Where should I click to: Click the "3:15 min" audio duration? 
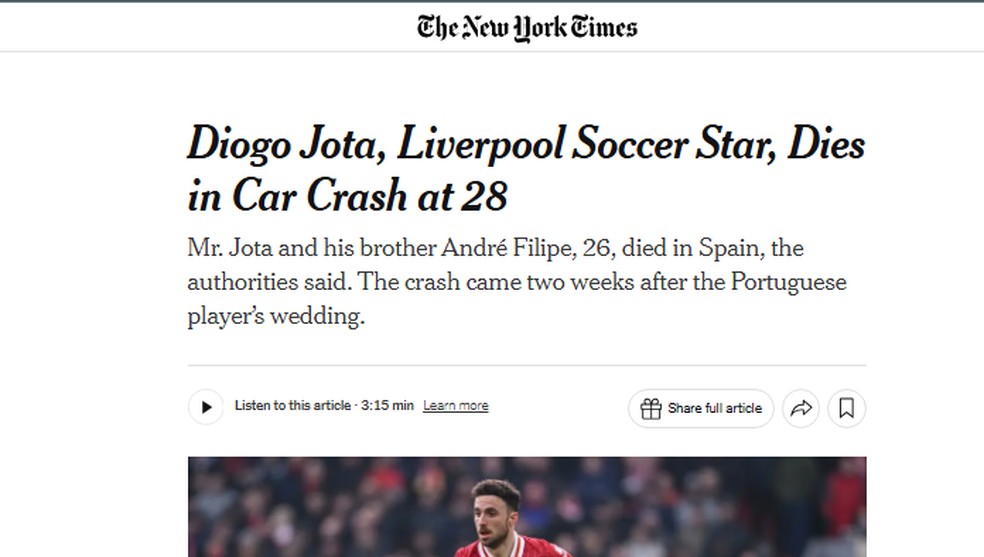point(387,406)
